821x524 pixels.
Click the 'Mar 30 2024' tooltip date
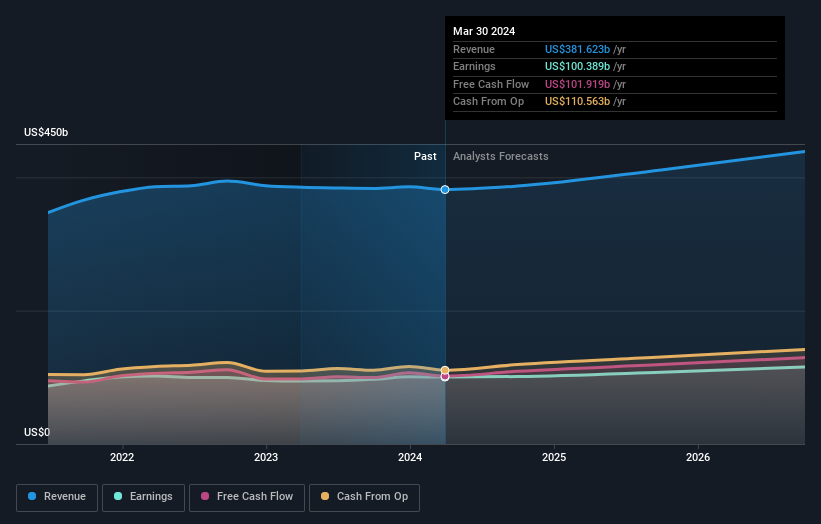484,31
